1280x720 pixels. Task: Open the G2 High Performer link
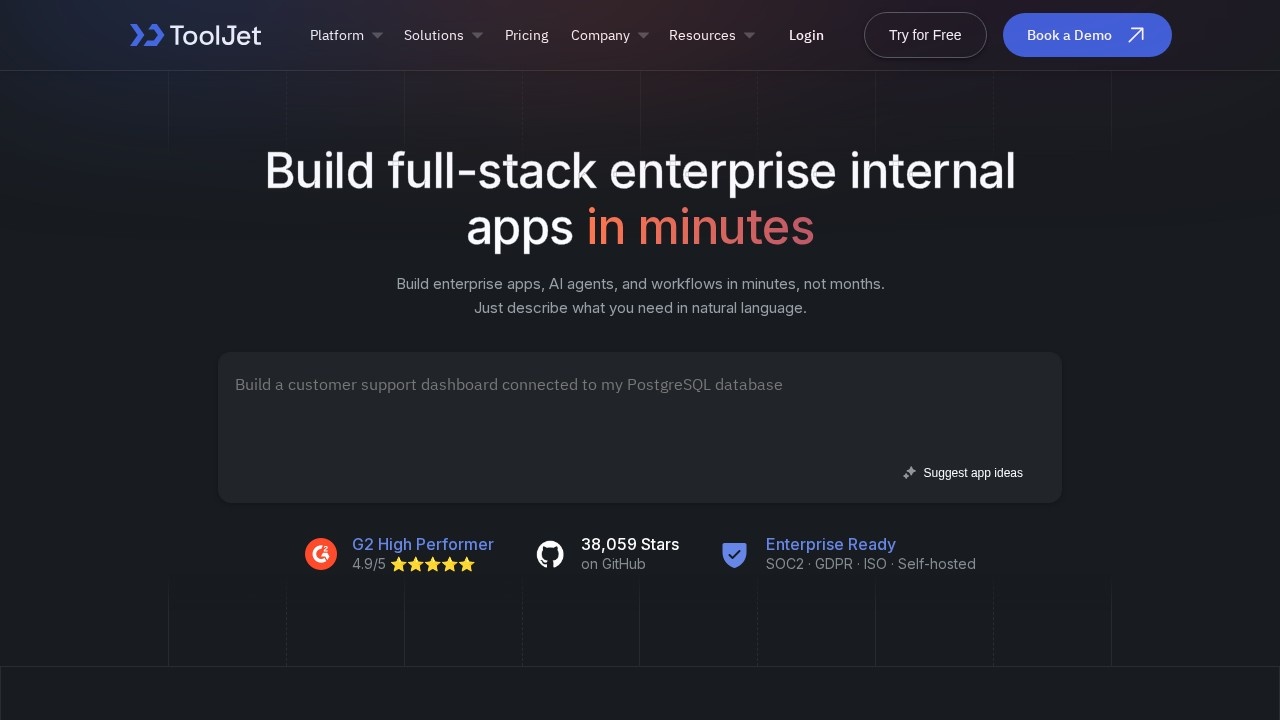click(423, 544)
